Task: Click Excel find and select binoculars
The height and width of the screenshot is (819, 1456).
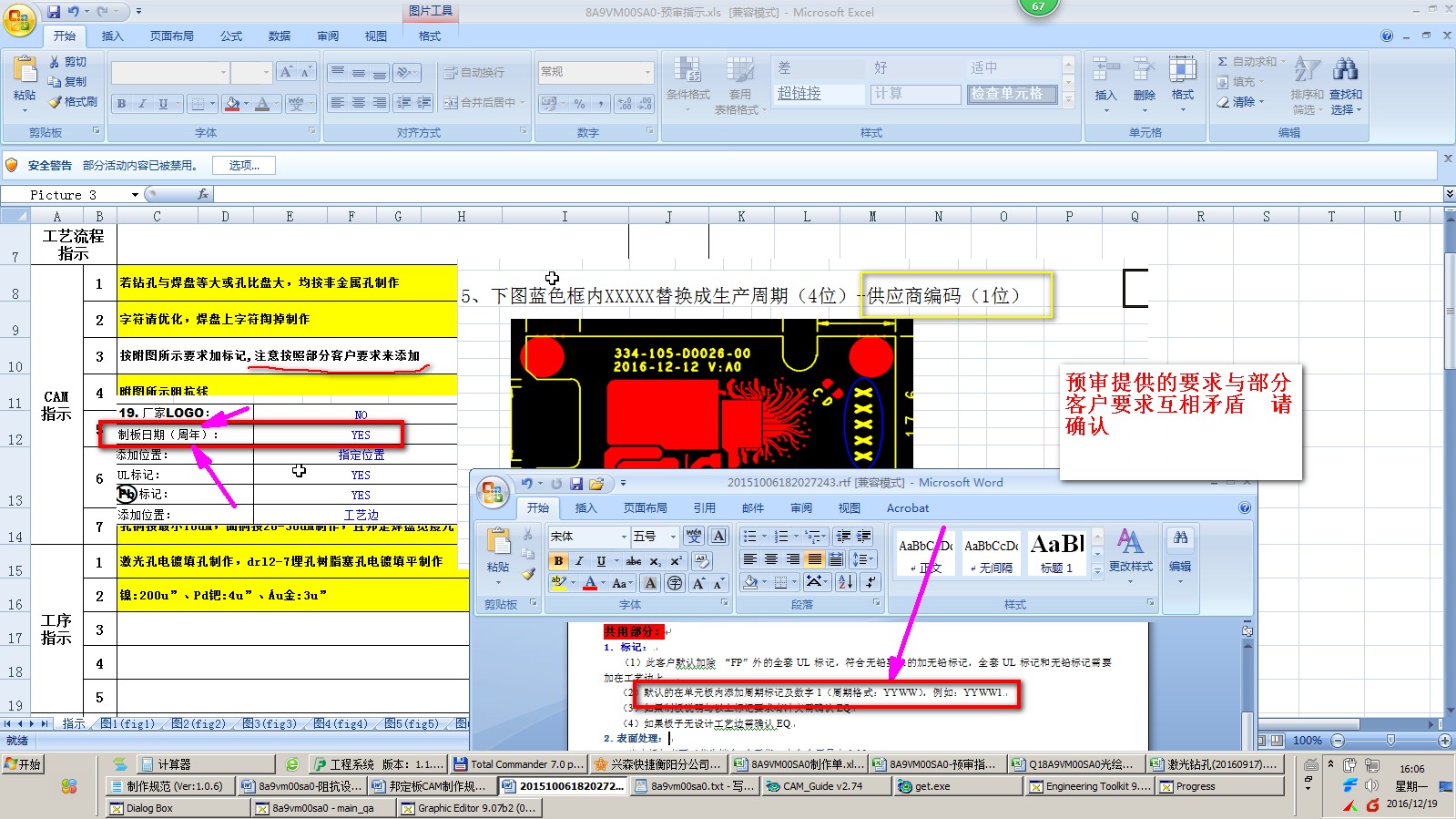Action: pos(1345,69)
